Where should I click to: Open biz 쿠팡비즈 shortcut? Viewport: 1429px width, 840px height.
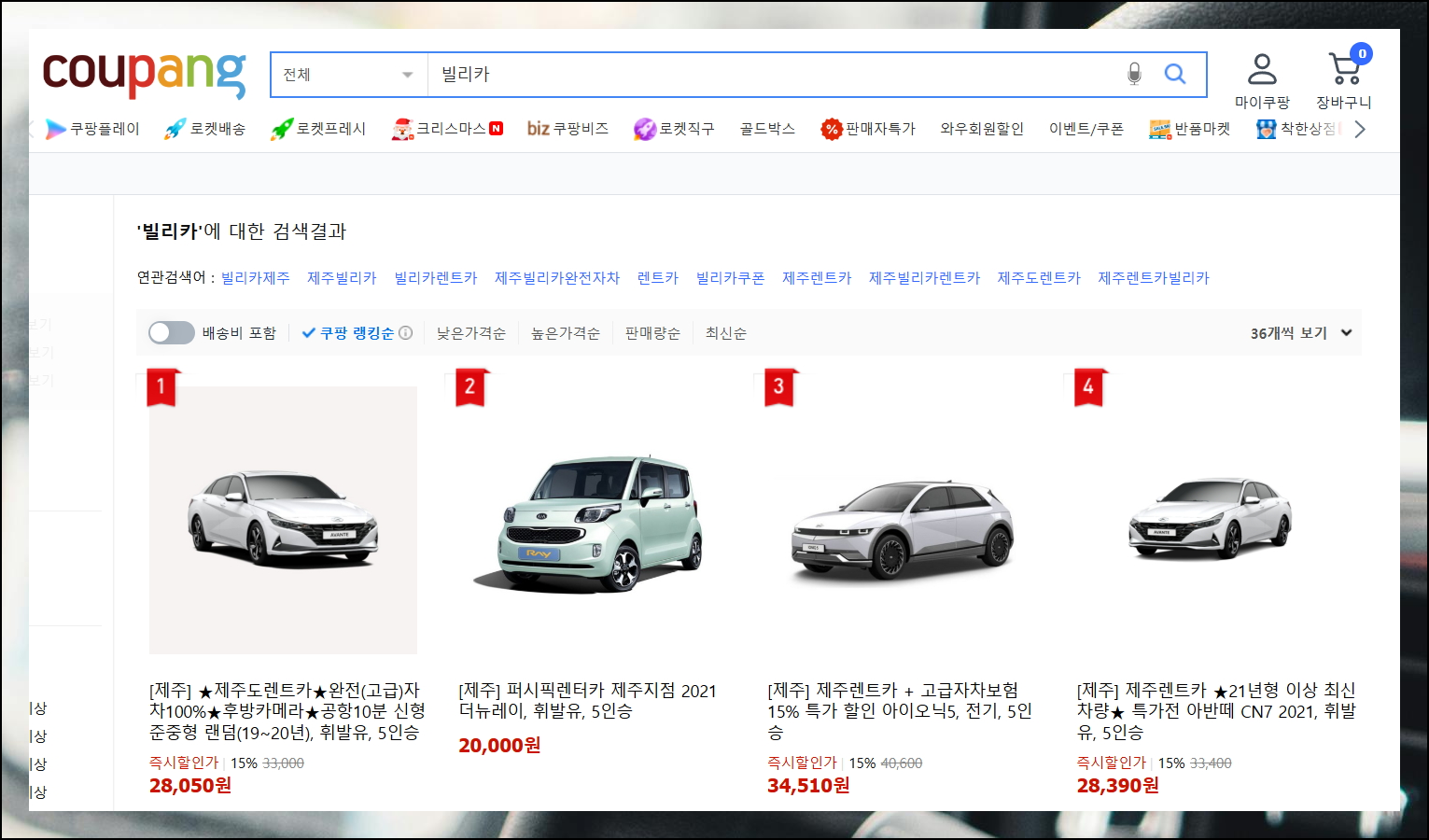567,129
